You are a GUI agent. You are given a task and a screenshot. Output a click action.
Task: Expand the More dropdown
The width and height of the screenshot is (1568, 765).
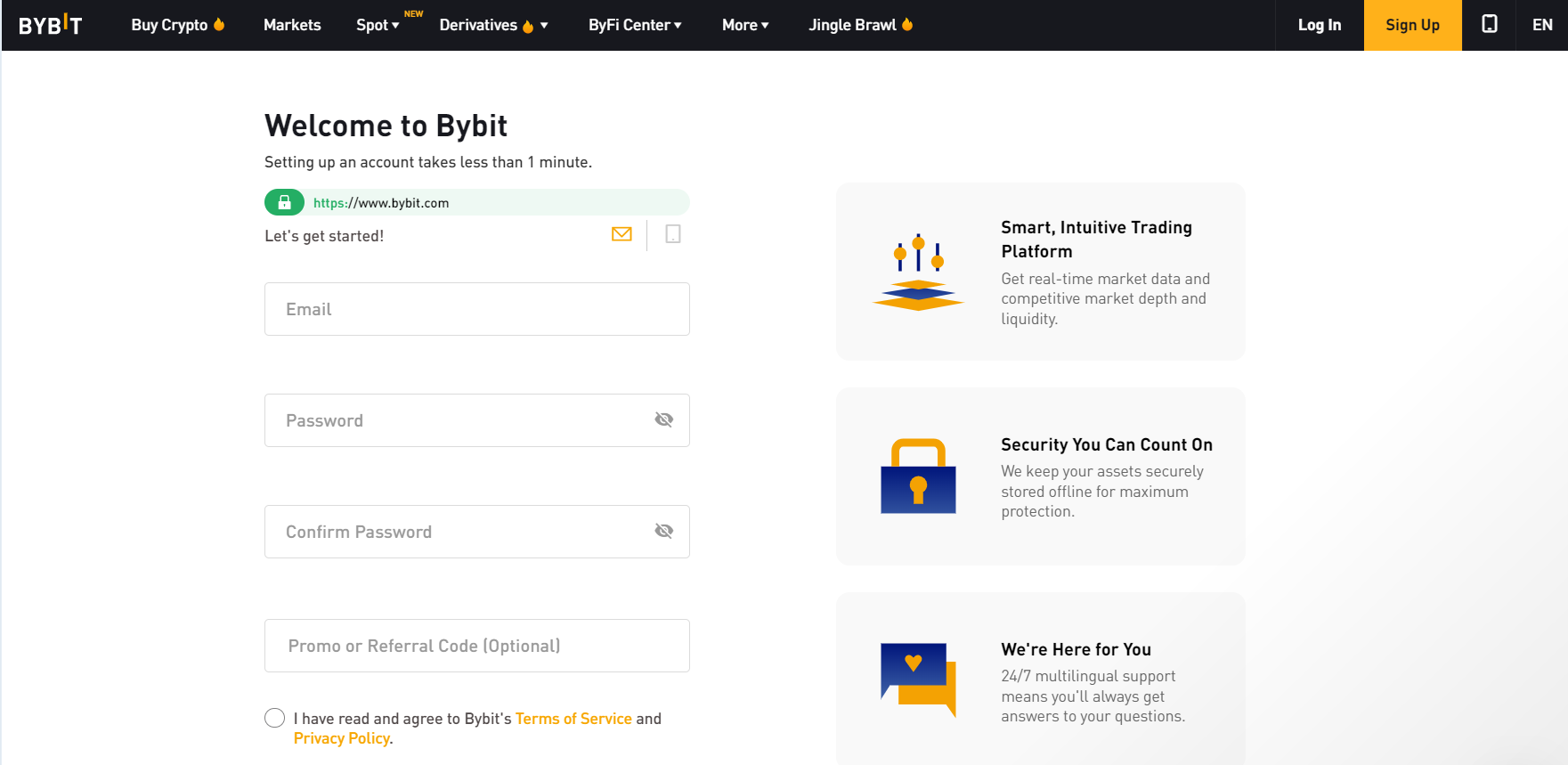pos(745,25)
